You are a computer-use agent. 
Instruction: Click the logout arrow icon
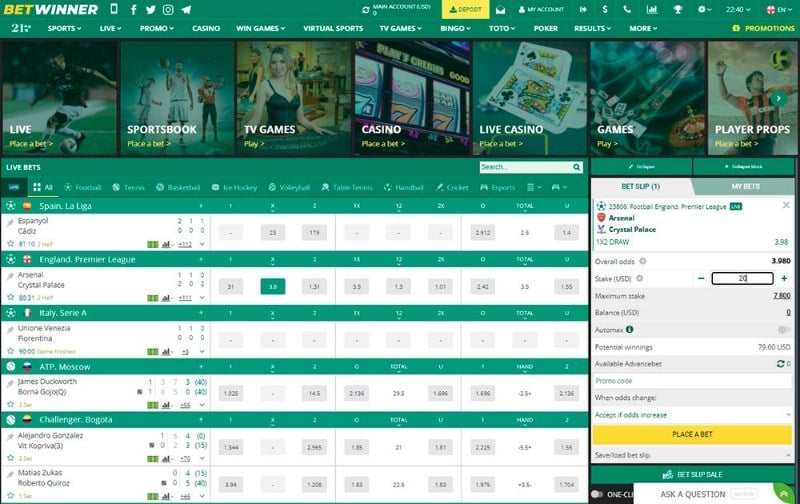point(583,9)
